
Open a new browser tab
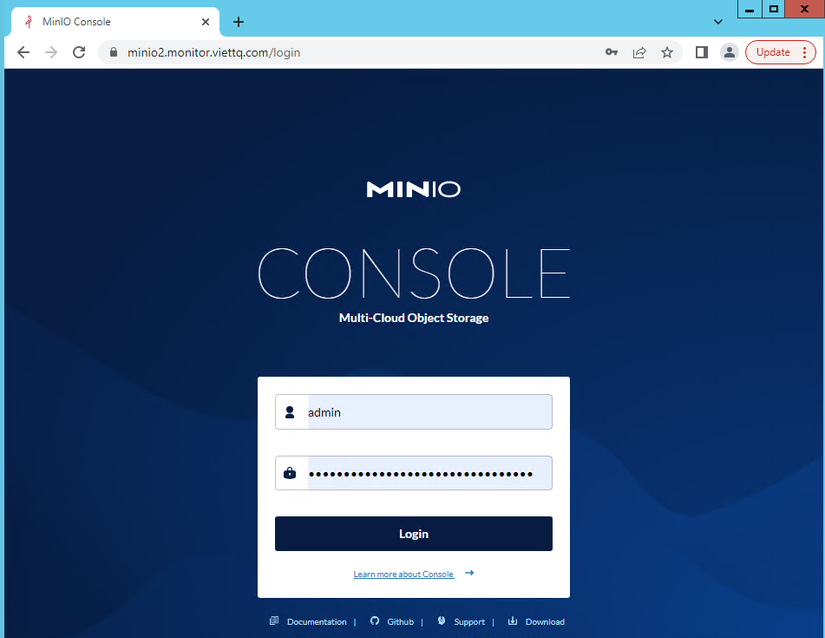tap(238, 22)
